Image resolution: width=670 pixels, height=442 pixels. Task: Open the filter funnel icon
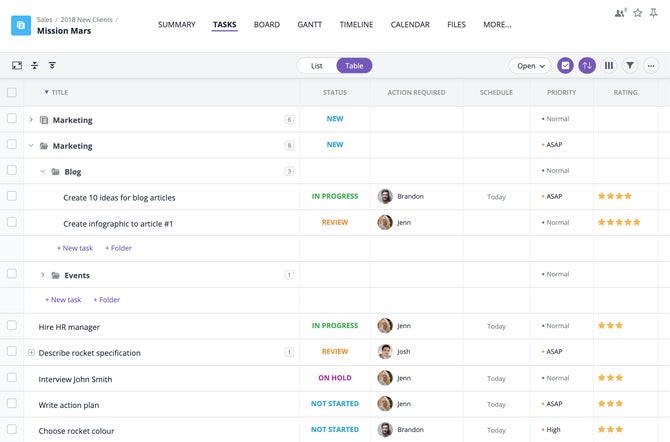tap(630, 65)
